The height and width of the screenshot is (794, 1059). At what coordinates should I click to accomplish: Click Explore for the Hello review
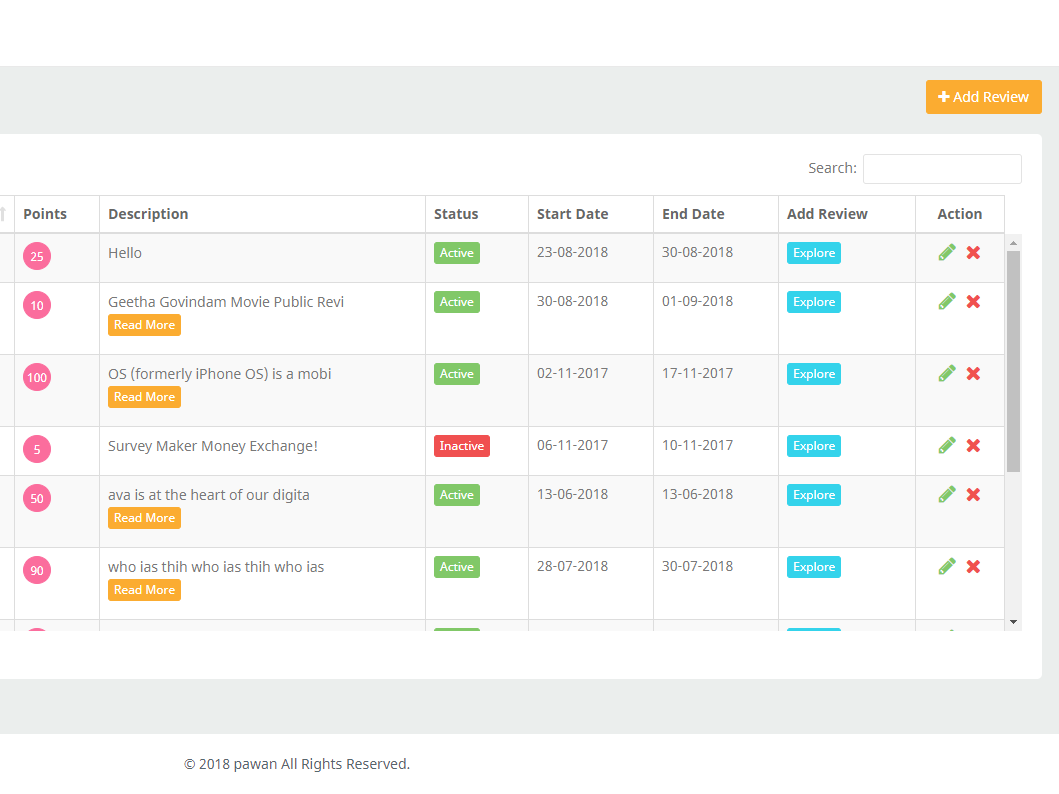[813, 252]
